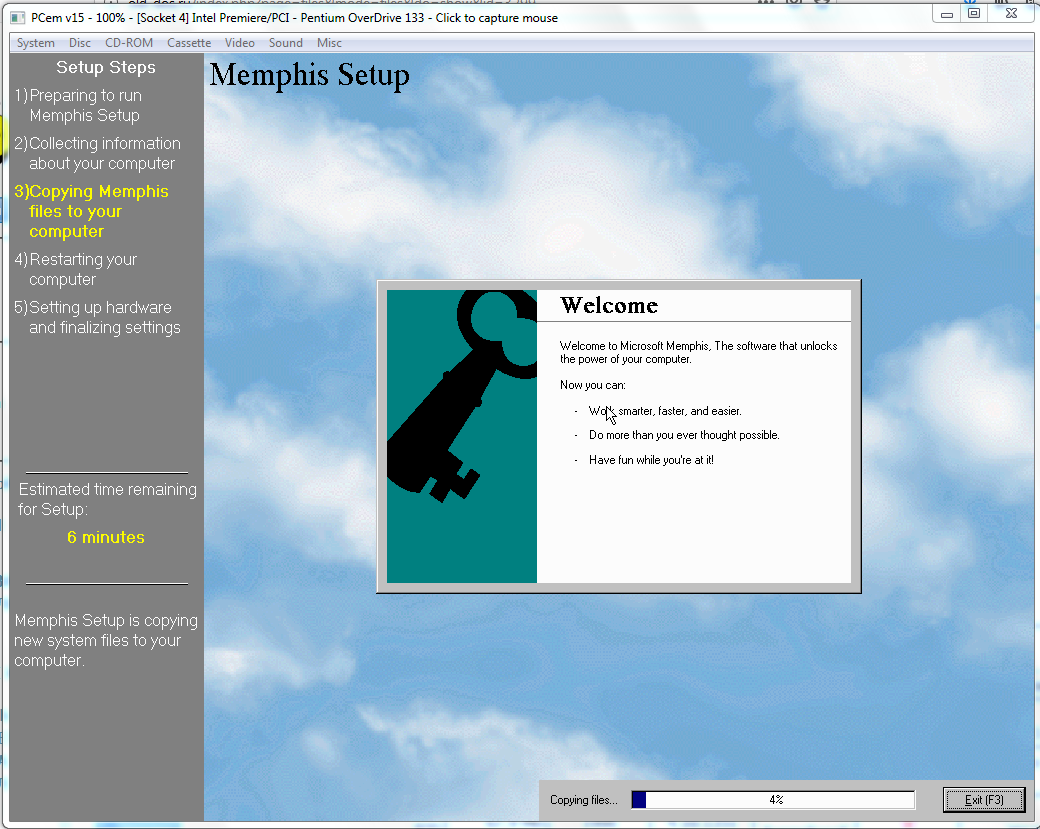The width and height of the screenshot is (1040, 829).
Task: Click 'Welcome to Microsoft Memphis' paragraph
Action: [698, 352]
